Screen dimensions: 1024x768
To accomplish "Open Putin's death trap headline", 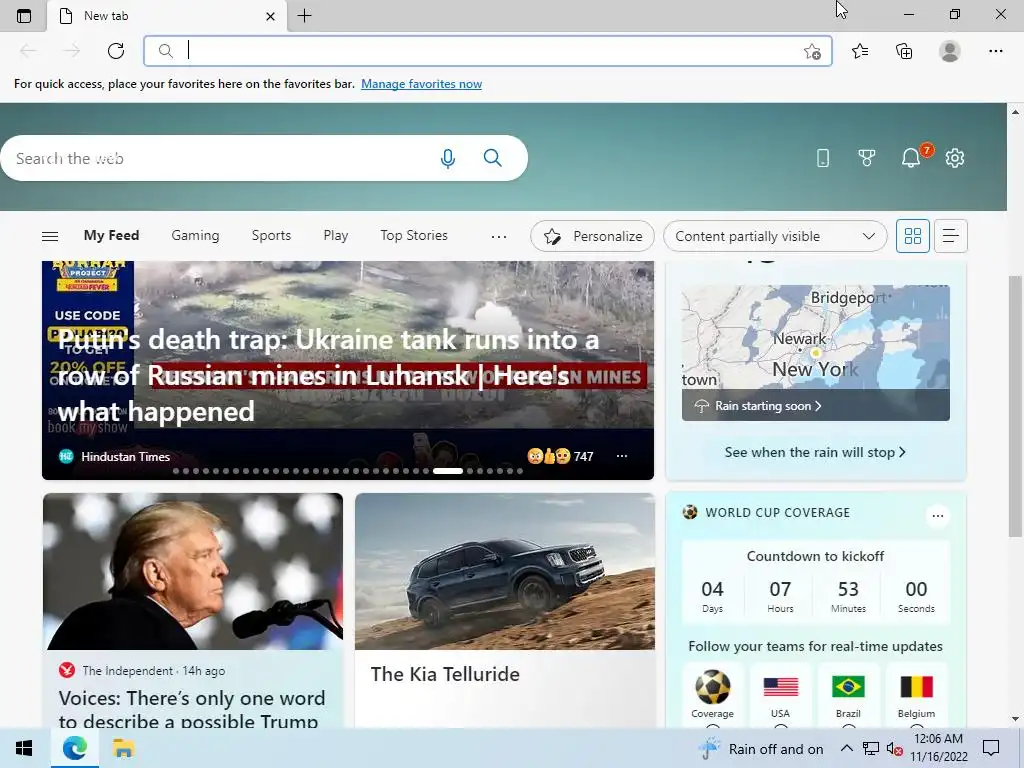I will point(328,376).
